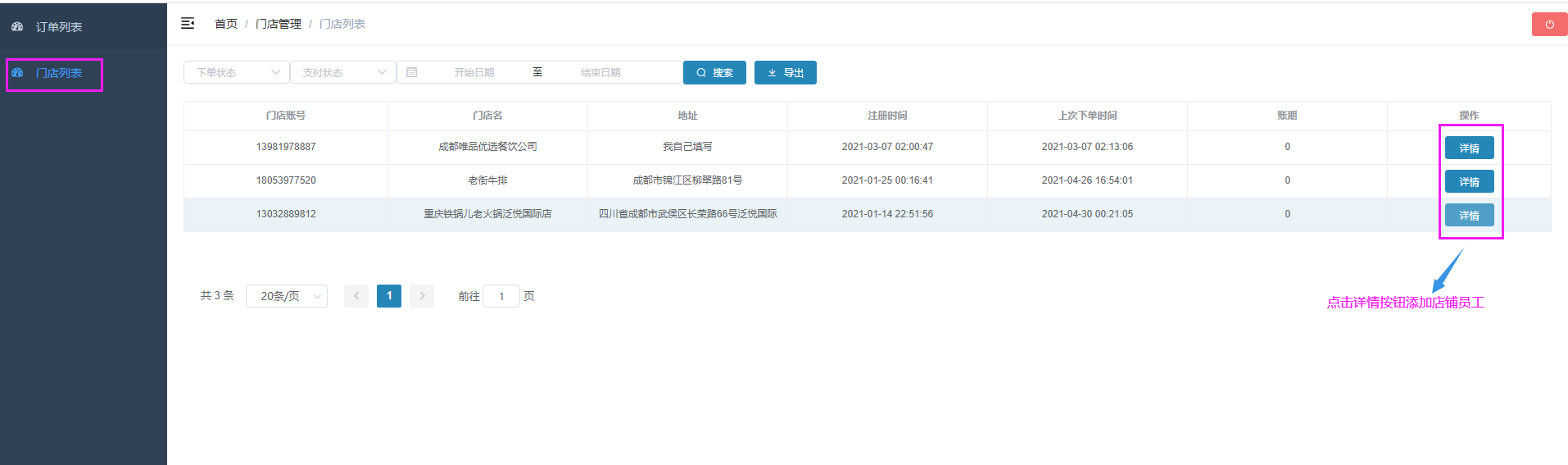This screenshot has width=1568, height=465.
Task: Open 订单列表 in the sidebar menu
Action: point(59,27)
